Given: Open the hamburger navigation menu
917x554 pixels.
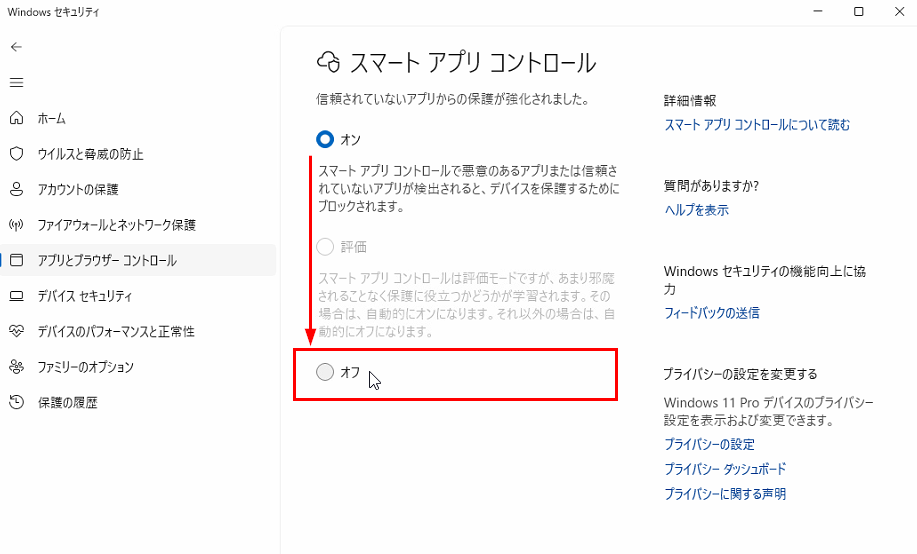Looking at the screenshot, I should [x=16, y=82].
